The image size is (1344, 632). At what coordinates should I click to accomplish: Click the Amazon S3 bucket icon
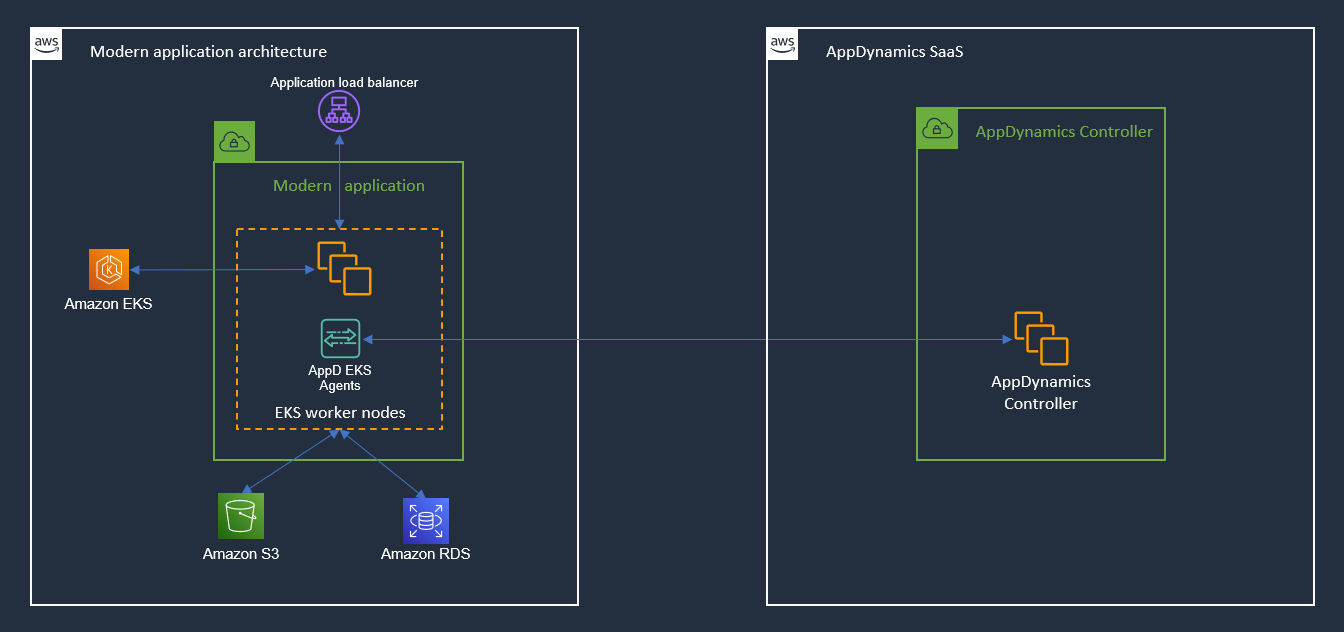[x=240, y=516]
